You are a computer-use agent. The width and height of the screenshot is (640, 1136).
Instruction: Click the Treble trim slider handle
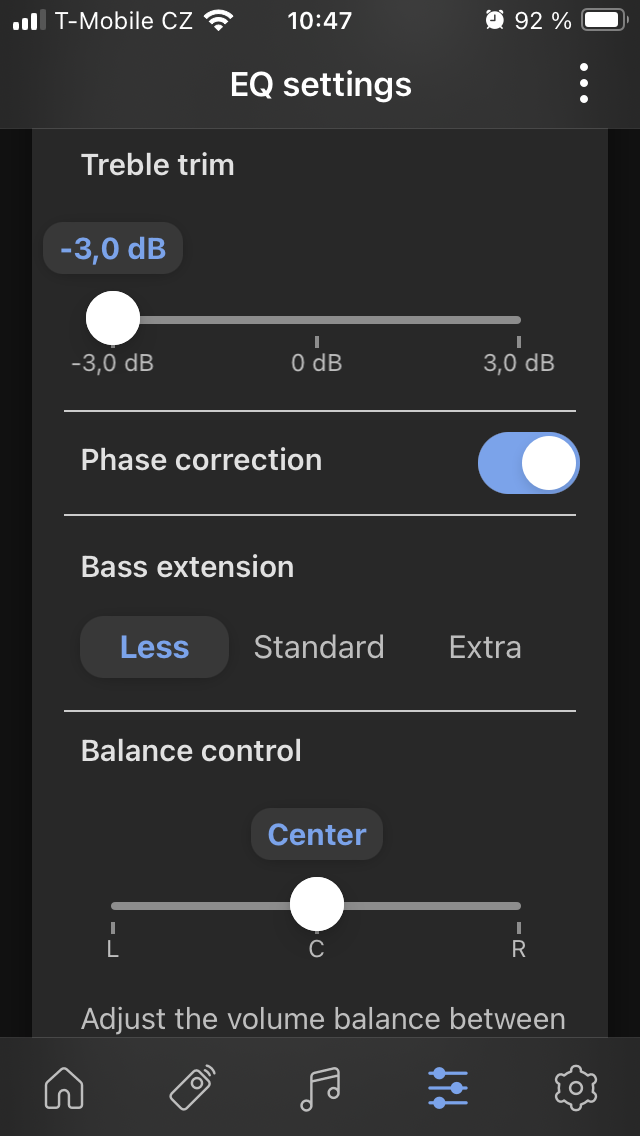click(x=113, y=319)
